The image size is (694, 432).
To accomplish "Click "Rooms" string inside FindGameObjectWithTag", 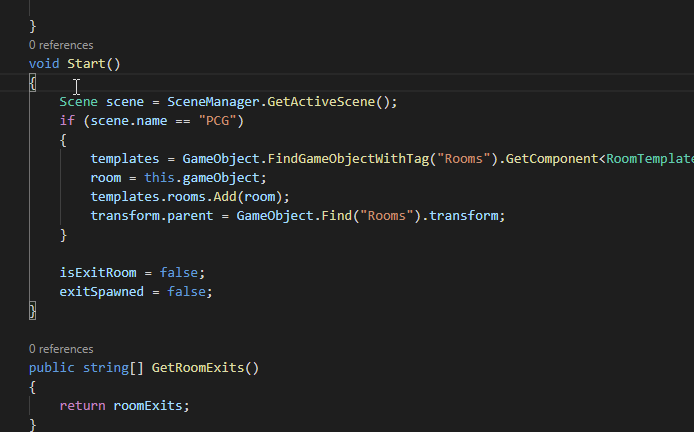I will [463, 159].
